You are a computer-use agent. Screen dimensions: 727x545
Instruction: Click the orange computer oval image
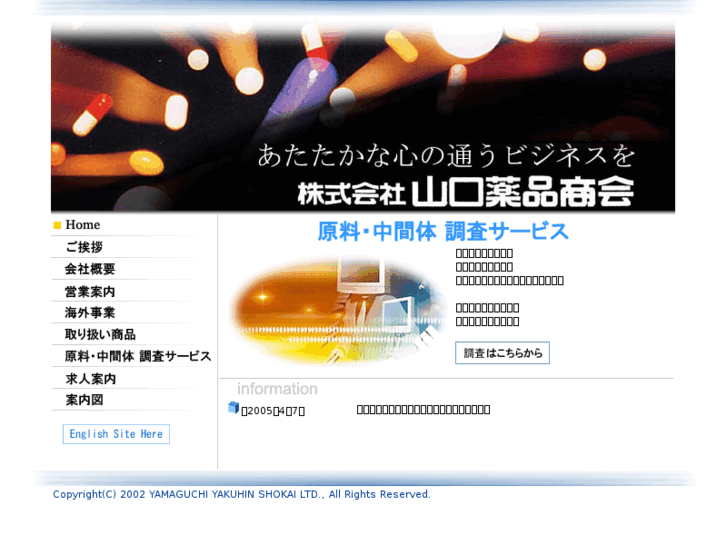(x=338, y=311)
